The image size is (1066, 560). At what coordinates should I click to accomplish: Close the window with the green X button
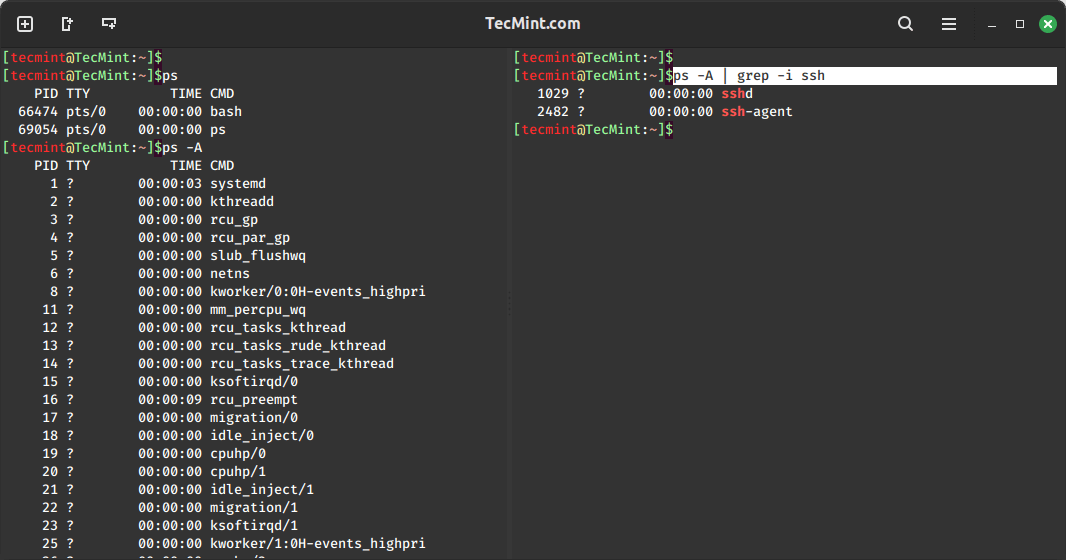point(1047,24)
